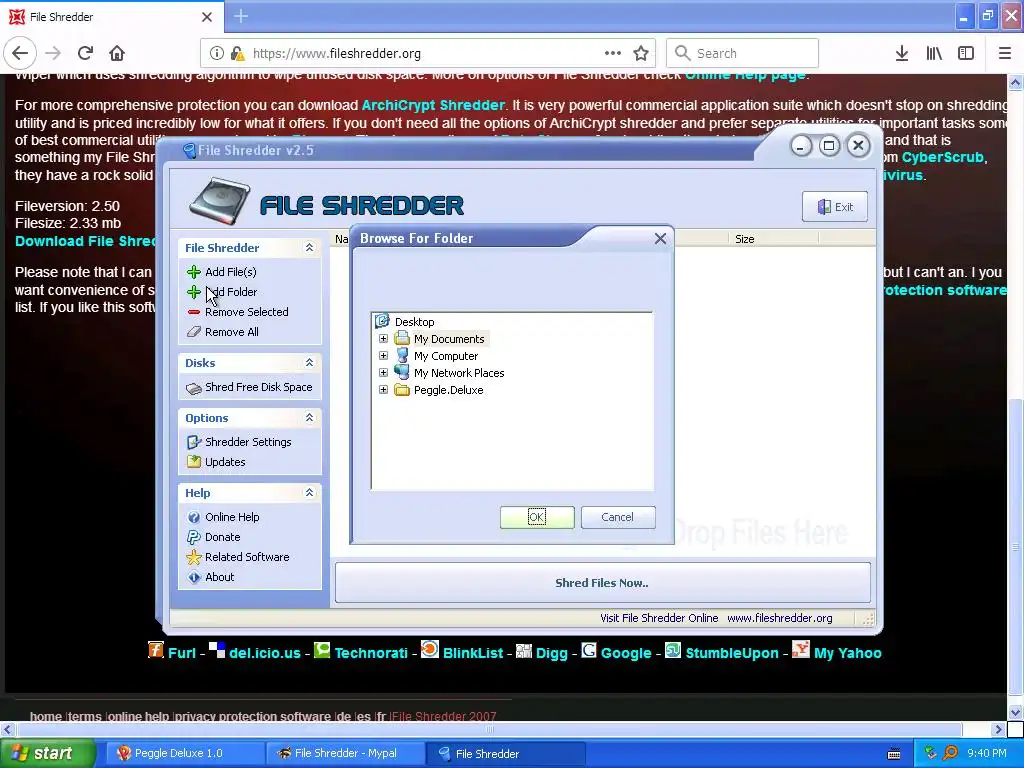This screenshot has width=1024, height=768.
Task: Expand My Network Places tree node
Action: tap(383, 372)
